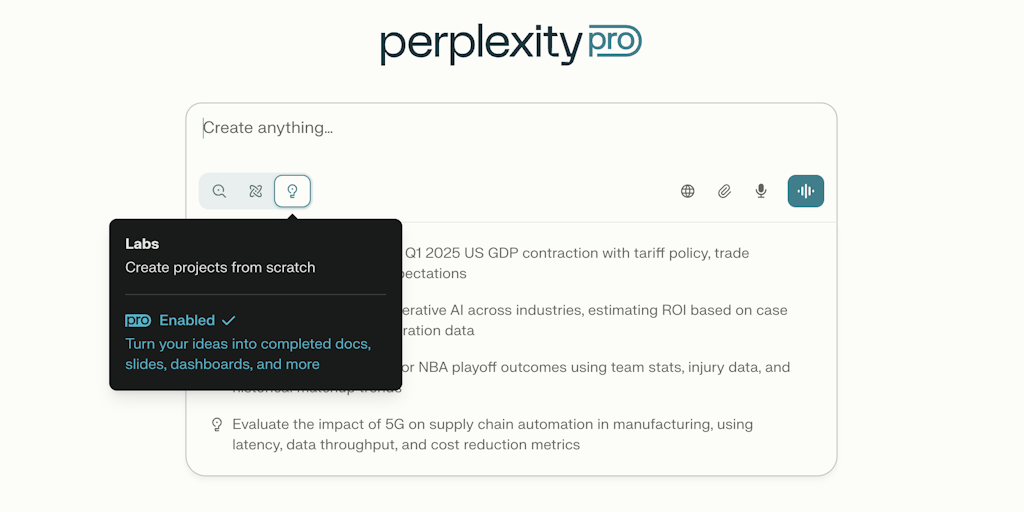The height and width of the screenshot is (512, 1024).
Task: Click the lightbulb icon beside the 5G suggestion
Action: (217, 425)
